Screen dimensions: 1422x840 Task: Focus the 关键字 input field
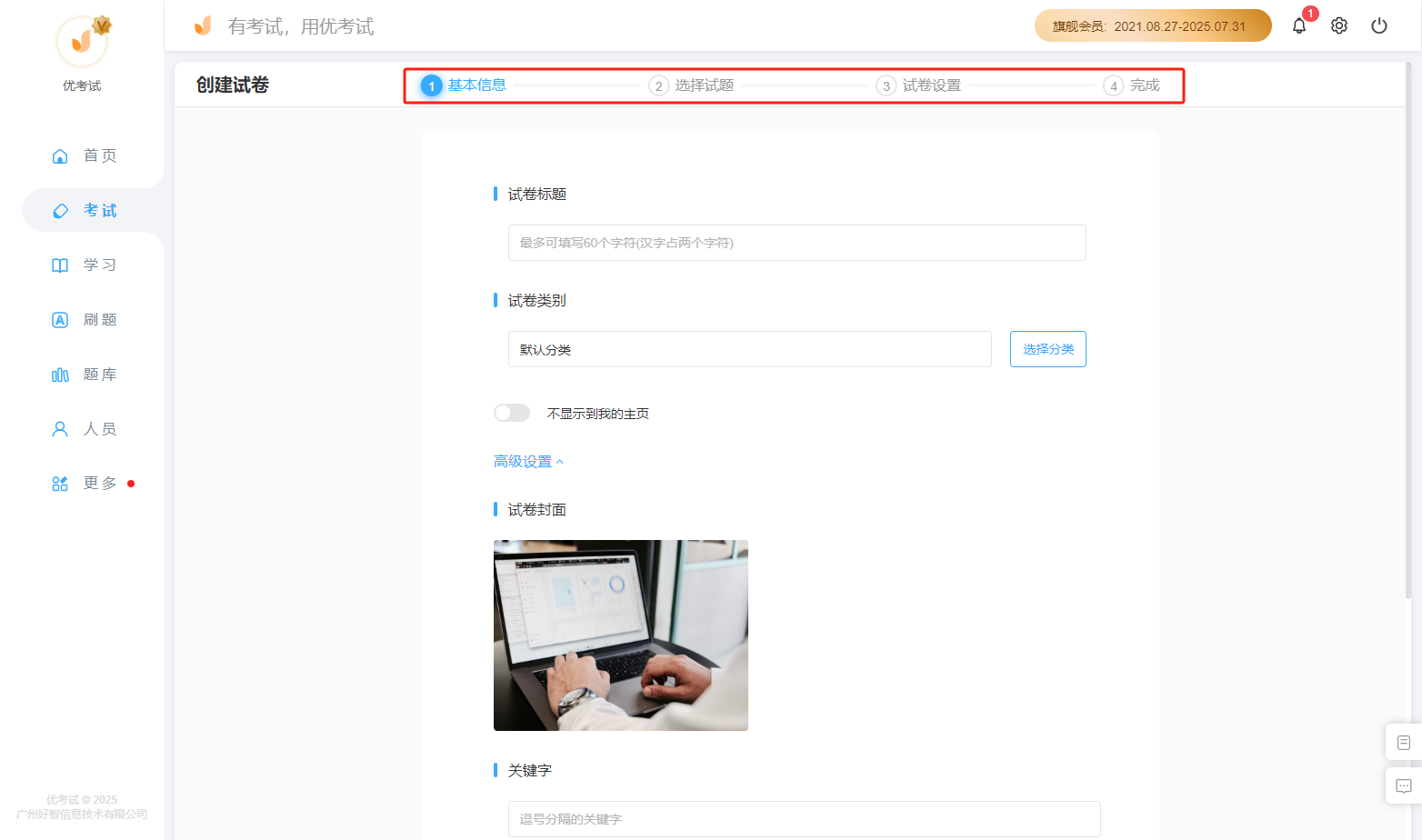click(805, 819)
